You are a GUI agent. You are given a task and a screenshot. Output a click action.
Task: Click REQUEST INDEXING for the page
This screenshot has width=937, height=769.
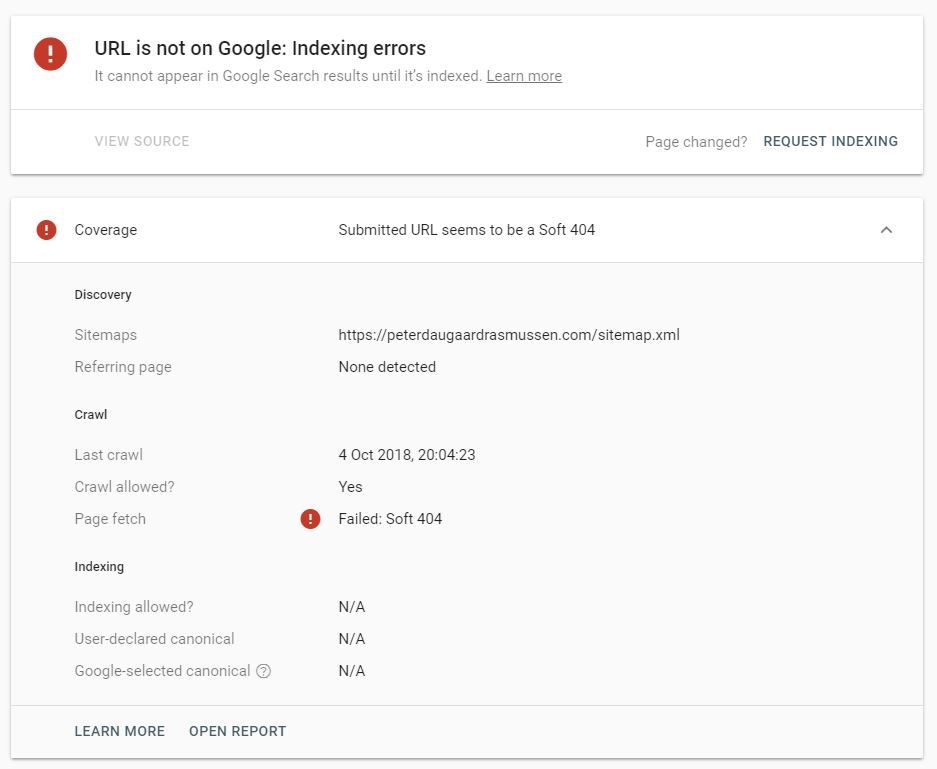[831, 141]
